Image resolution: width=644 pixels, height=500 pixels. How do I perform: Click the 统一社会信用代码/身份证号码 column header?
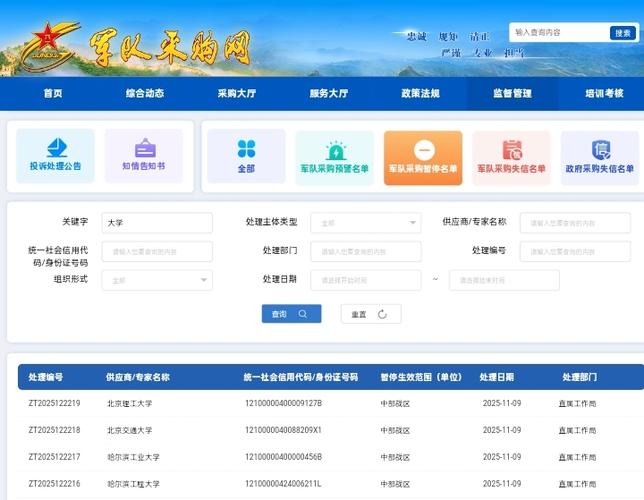pyautogui.click(x=301, y=377)
